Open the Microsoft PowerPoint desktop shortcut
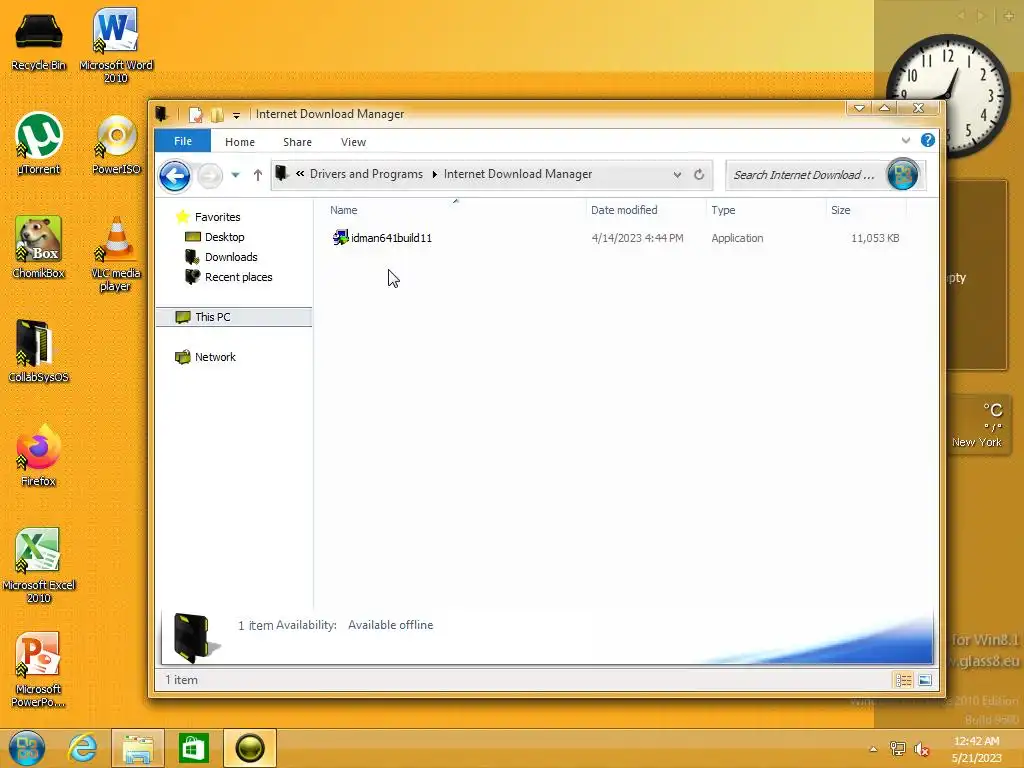Image resolution: width=1024 pixels, height=768 pixels. pyautogui.click(x=39, y=669)
